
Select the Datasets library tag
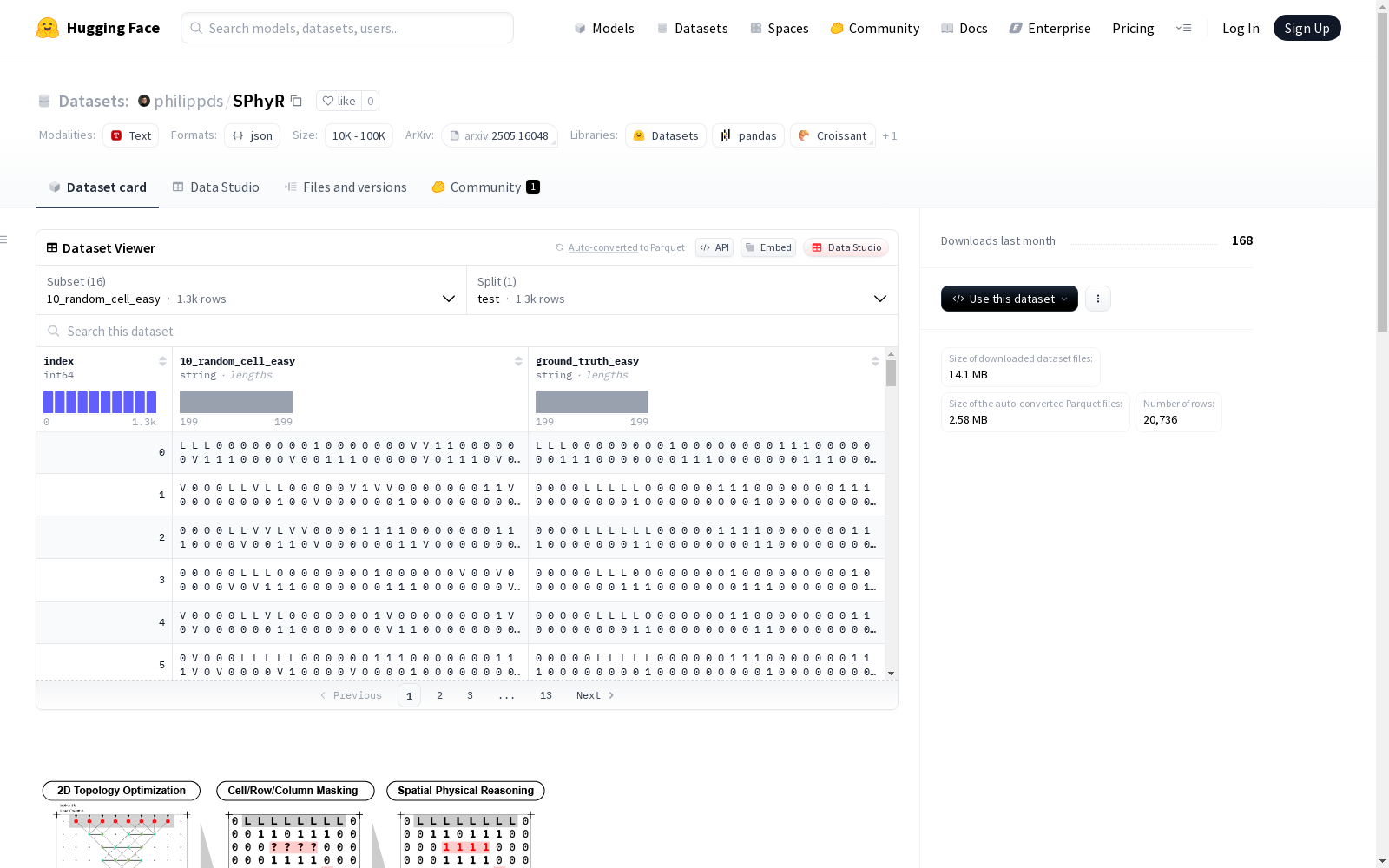click(666, 135)
